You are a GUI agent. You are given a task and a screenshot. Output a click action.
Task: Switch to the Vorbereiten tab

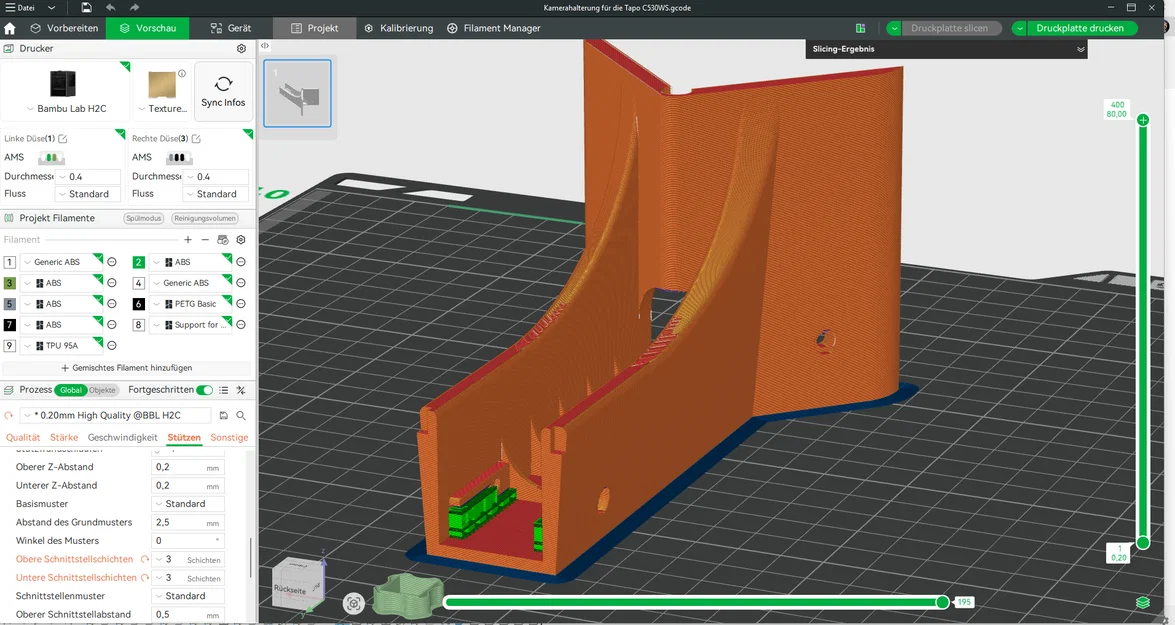tap(64, 28)
